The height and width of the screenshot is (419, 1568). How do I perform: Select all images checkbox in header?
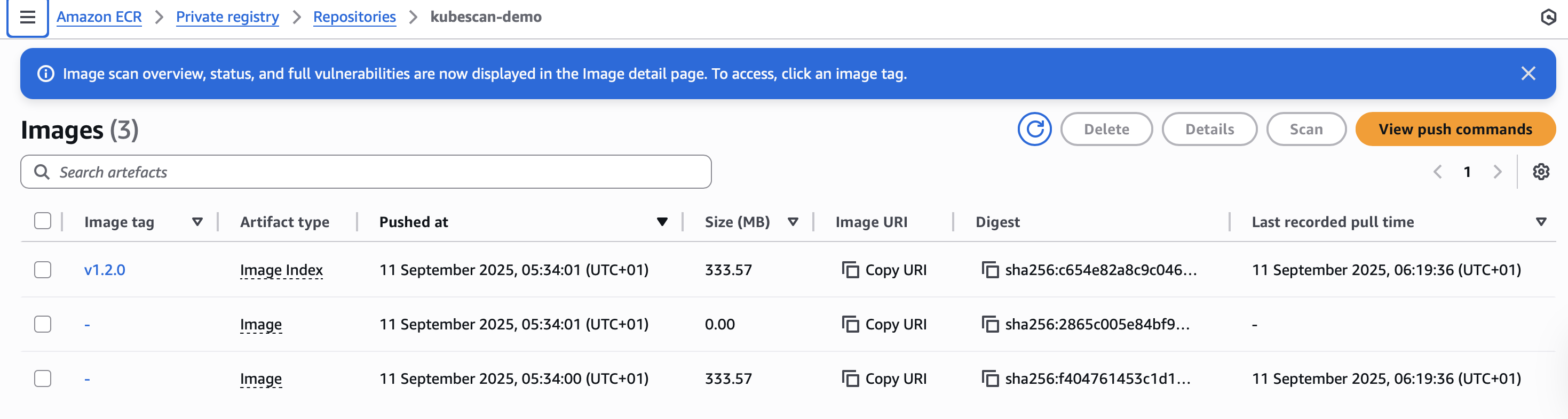click(x=43, y=221)
